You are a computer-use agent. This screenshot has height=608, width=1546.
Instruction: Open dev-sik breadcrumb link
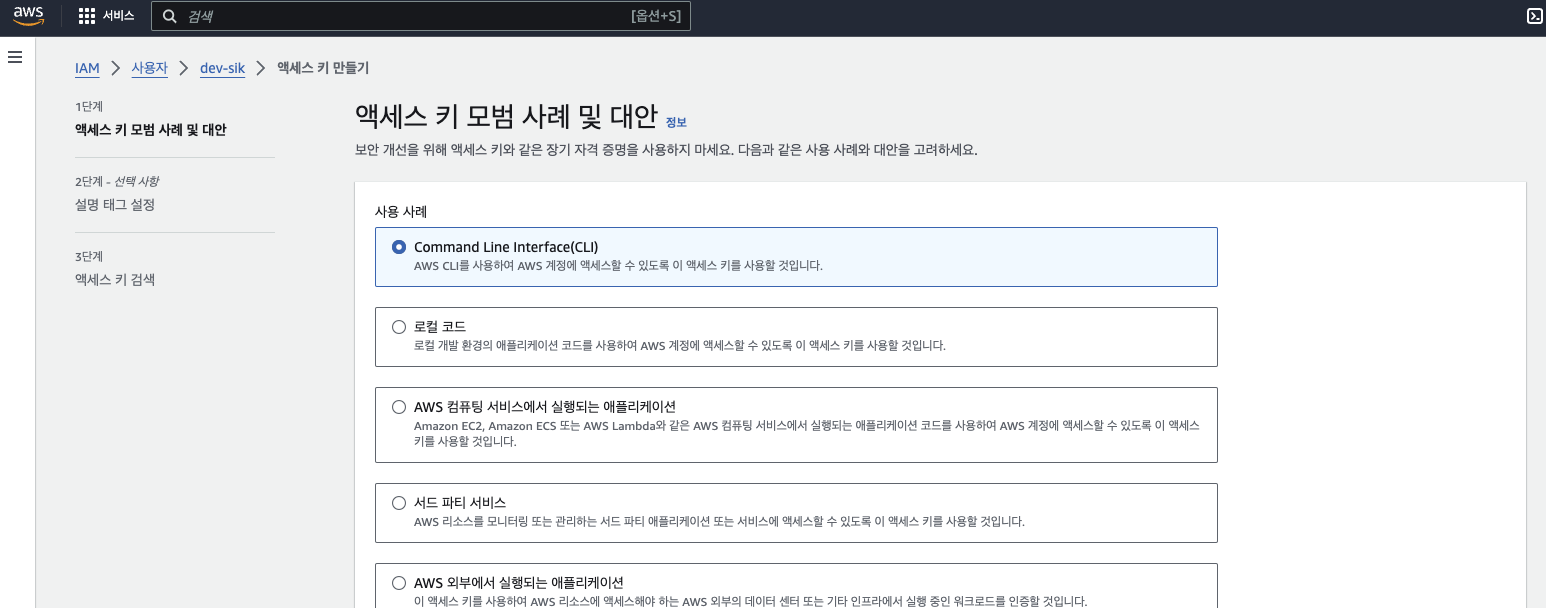pyautogui.click(x=222, y=68)
